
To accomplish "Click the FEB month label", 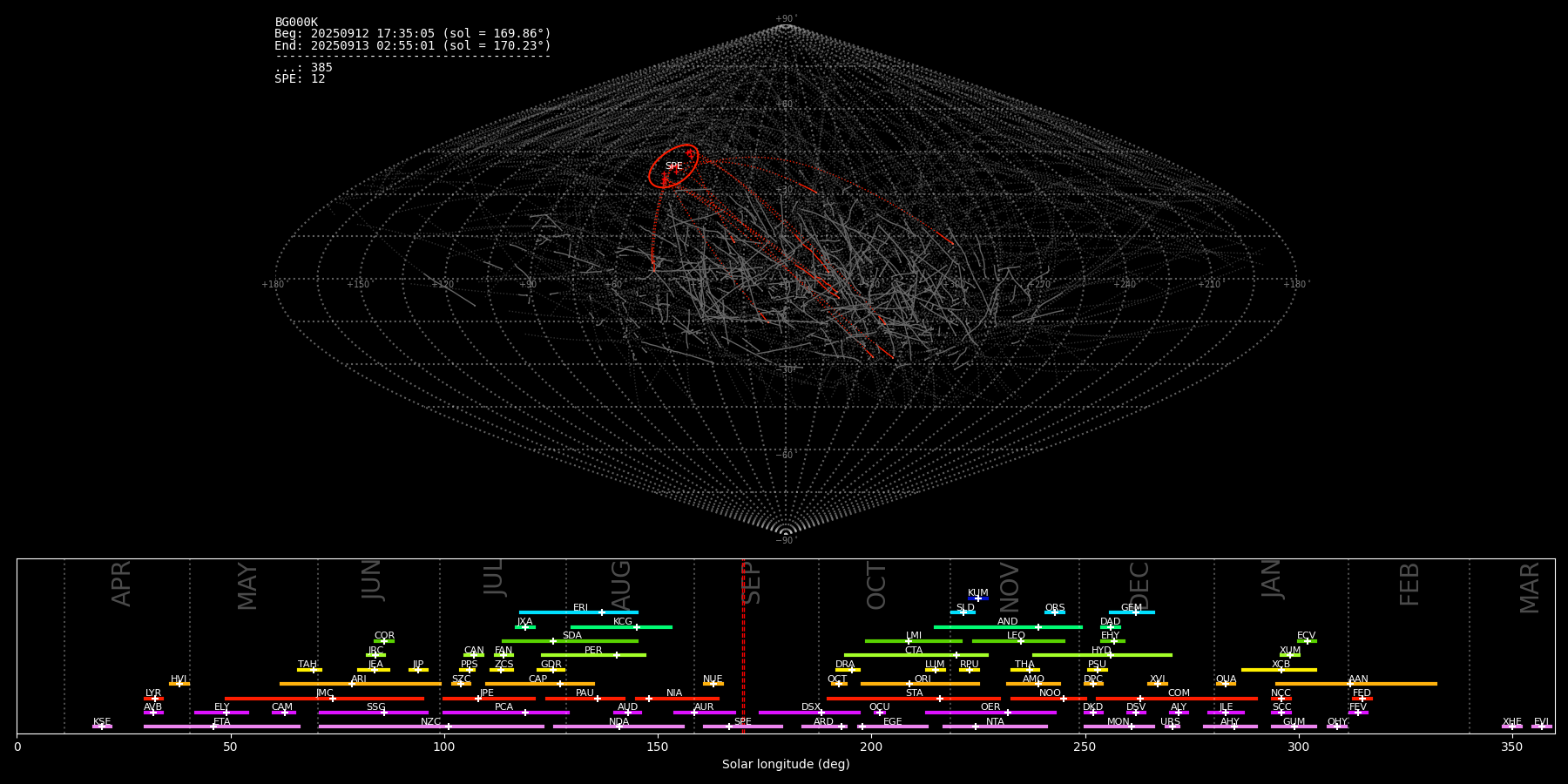I will pyautogui.click(x=1409, y=584).
